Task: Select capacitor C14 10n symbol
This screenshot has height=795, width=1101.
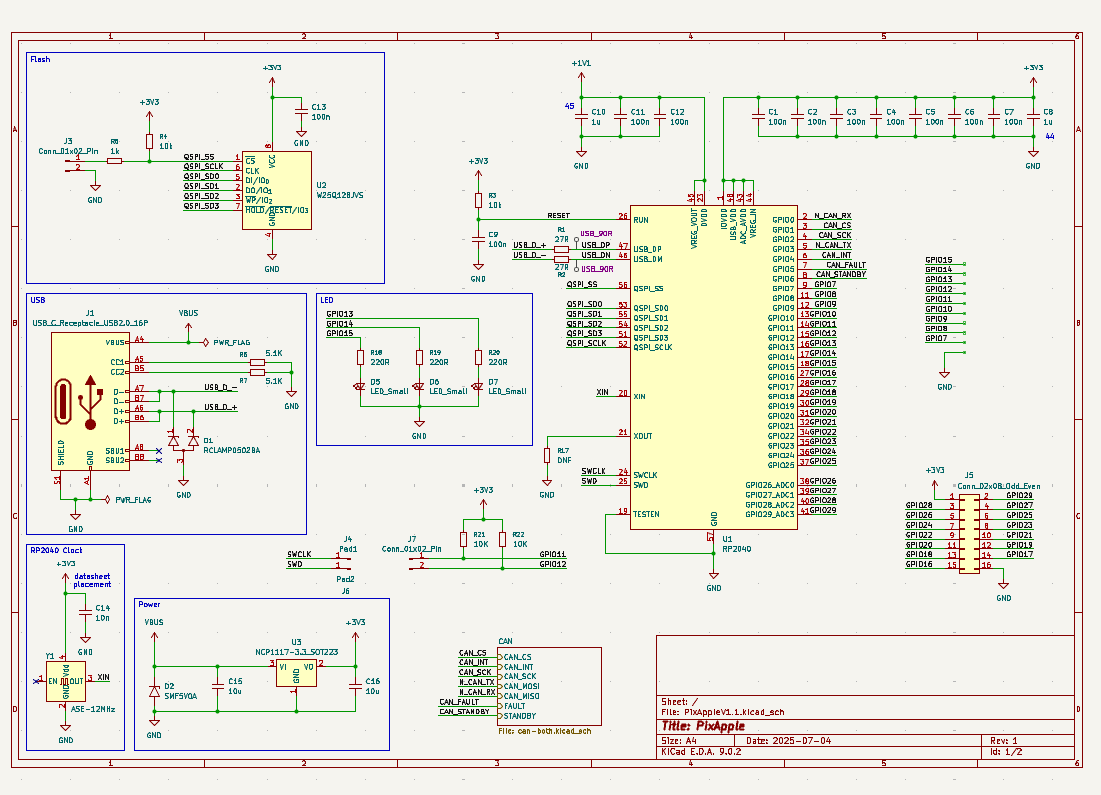Action: [x=85, y=613]
